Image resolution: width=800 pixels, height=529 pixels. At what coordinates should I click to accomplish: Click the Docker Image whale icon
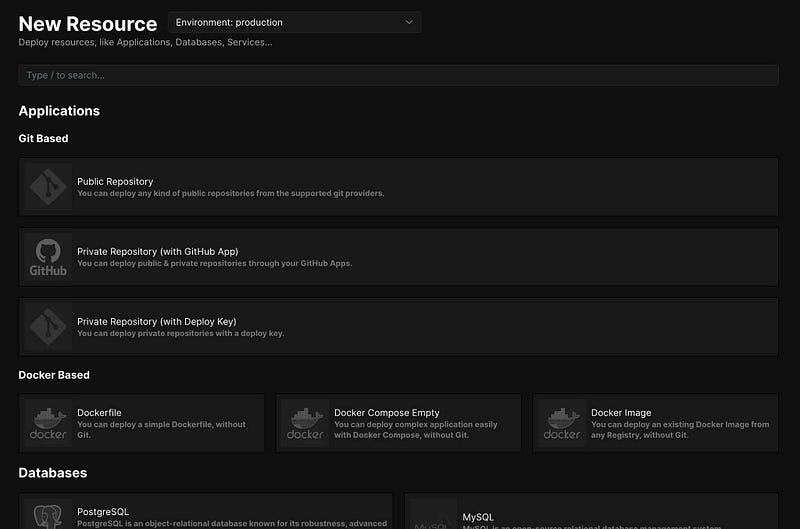coord(562,423)
